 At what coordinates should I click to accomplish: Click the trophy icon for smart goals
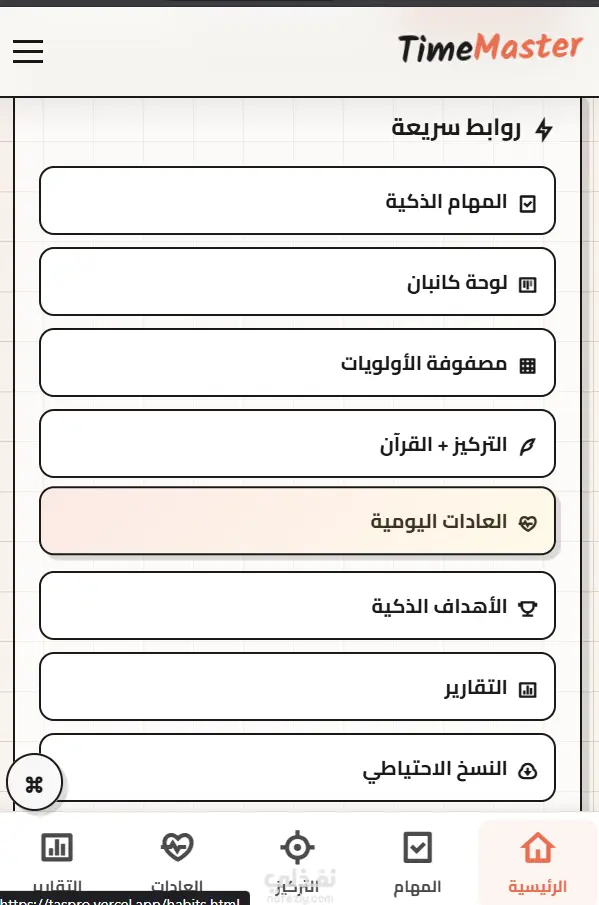click(527, 608)
